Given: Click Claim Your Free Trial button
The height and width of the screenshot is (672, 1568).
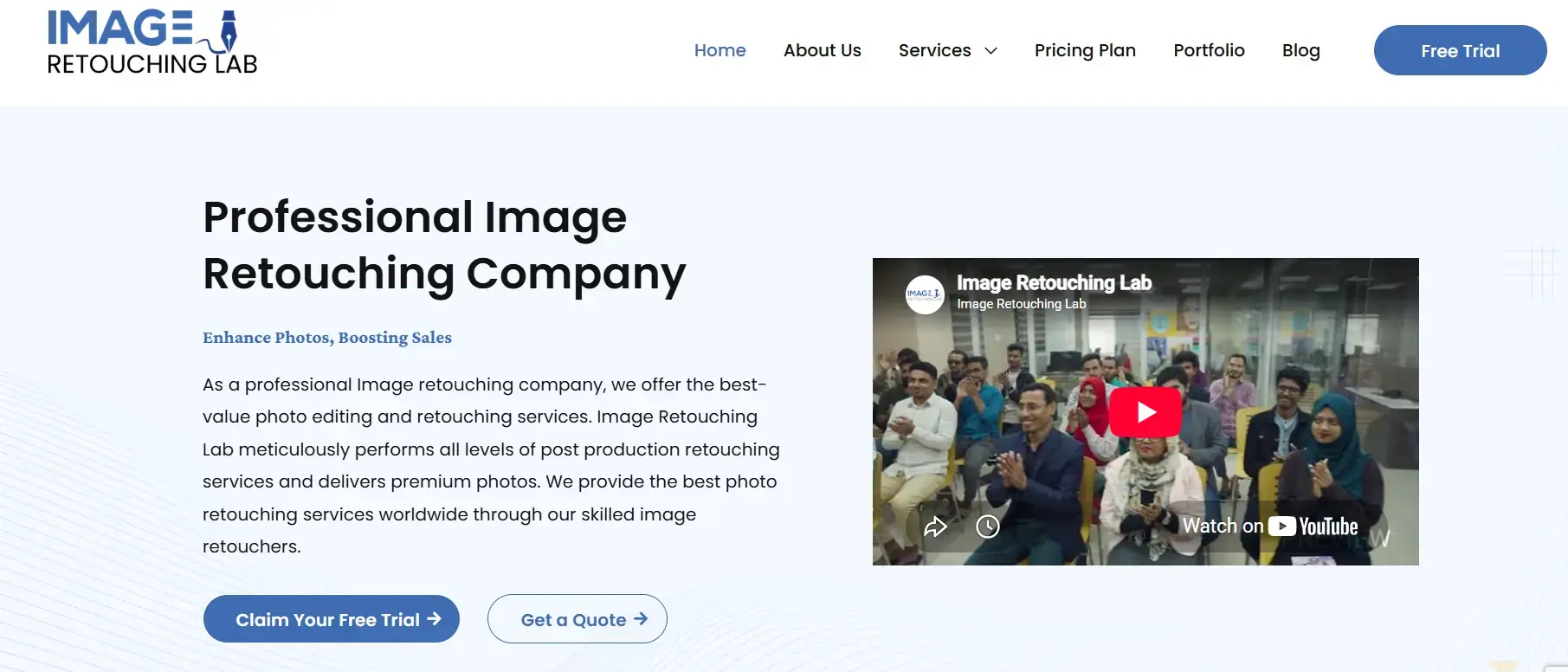Looking at the screenshot, I should point(332,619).
